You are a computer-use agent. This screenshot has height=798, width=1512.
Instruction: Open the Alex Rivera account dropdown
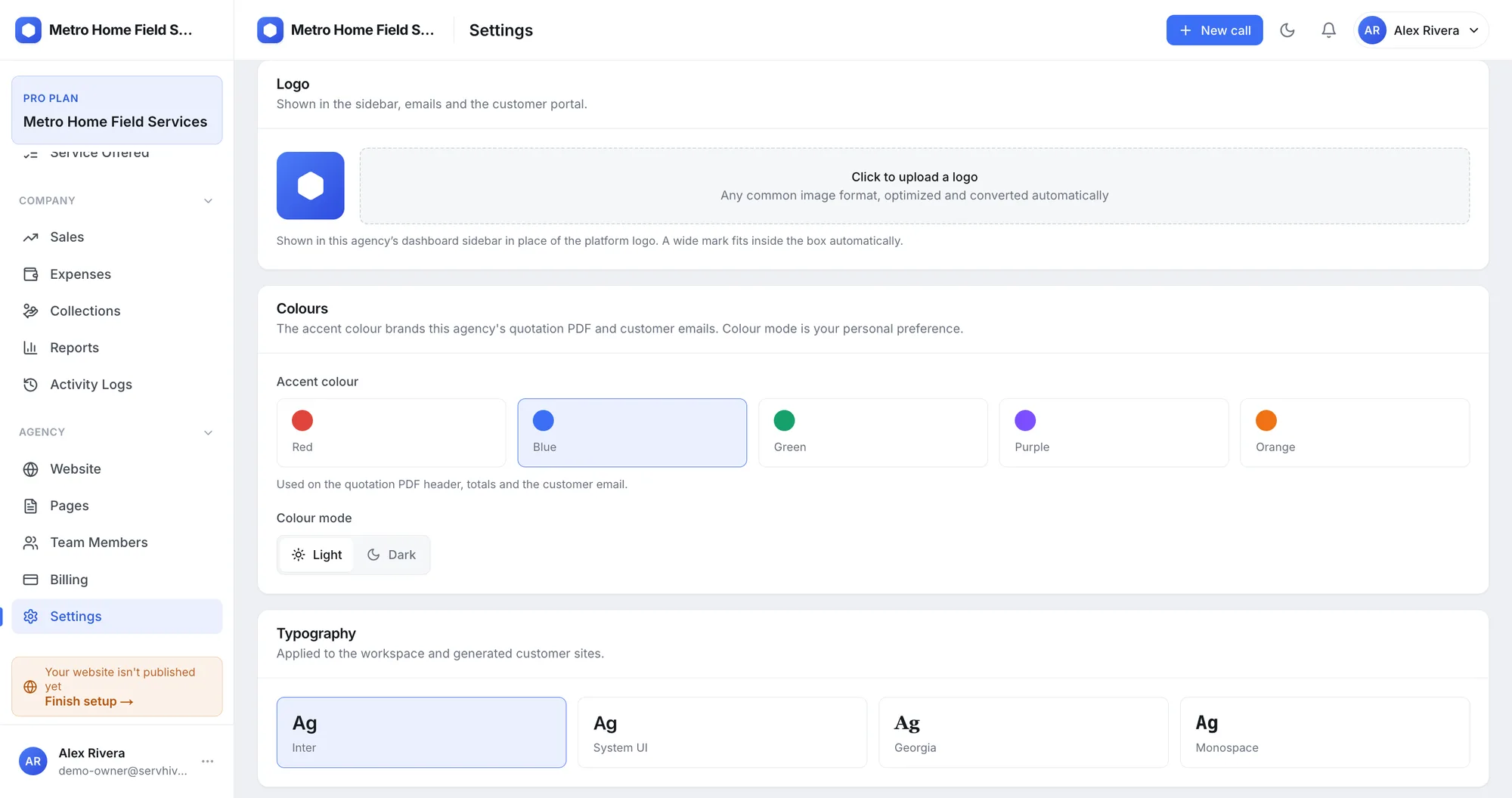pyautogui.click(x=1421, y=30)
